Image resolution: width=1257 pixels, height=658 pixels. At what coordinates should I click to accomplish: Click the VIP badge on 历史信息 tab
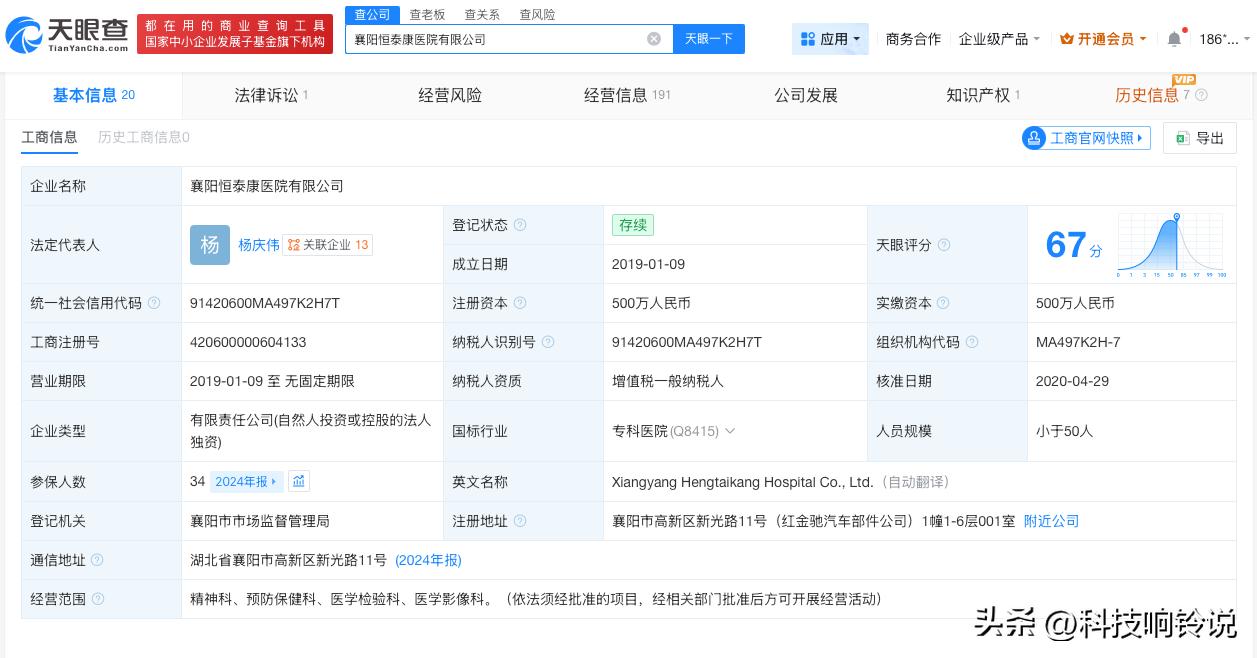[x=1184, y=78]
